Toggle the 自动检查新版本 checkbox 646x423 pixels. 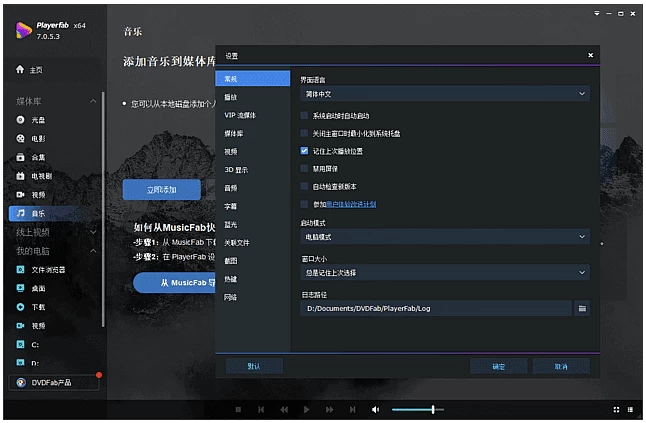coord(305,186)
